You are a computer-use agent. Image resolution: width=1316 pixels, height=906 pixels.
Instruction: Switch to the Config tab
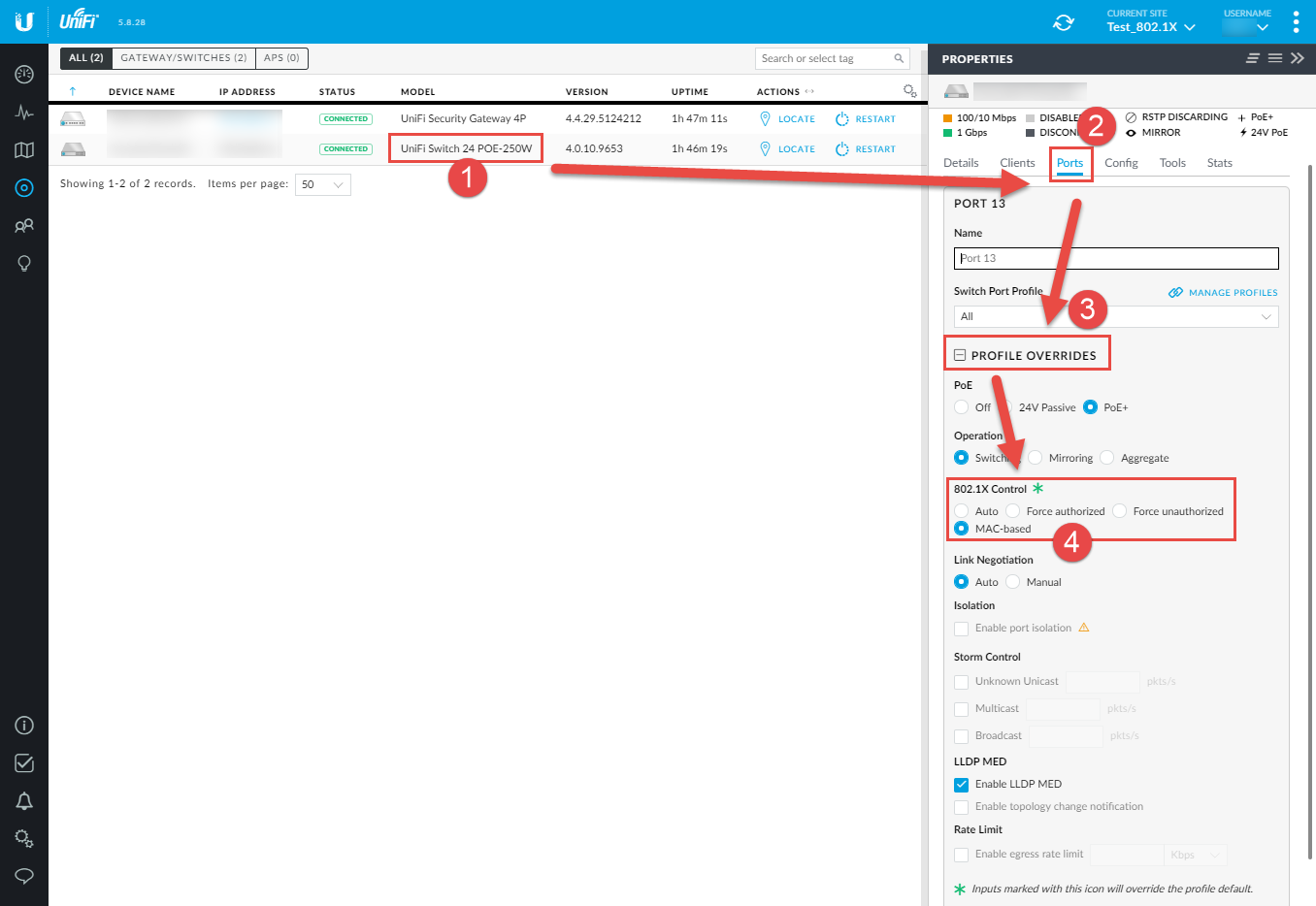1121,163
